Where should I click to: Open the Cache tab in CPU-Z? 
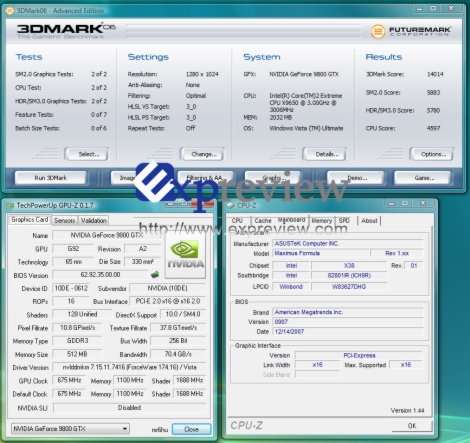263,221
